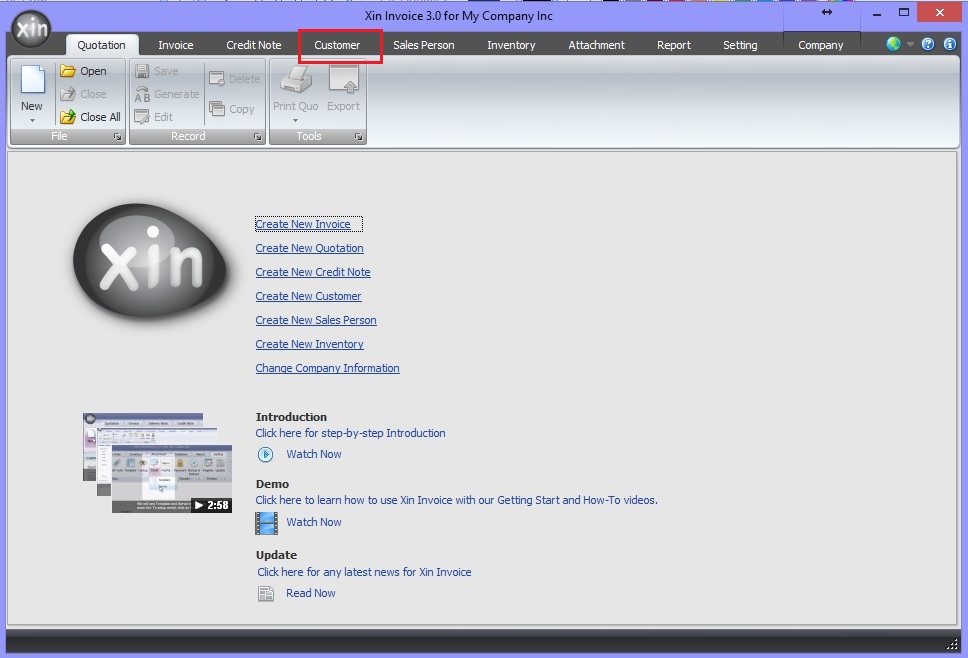
Task: Open Help question mark icon
Action: click(928, 44)
